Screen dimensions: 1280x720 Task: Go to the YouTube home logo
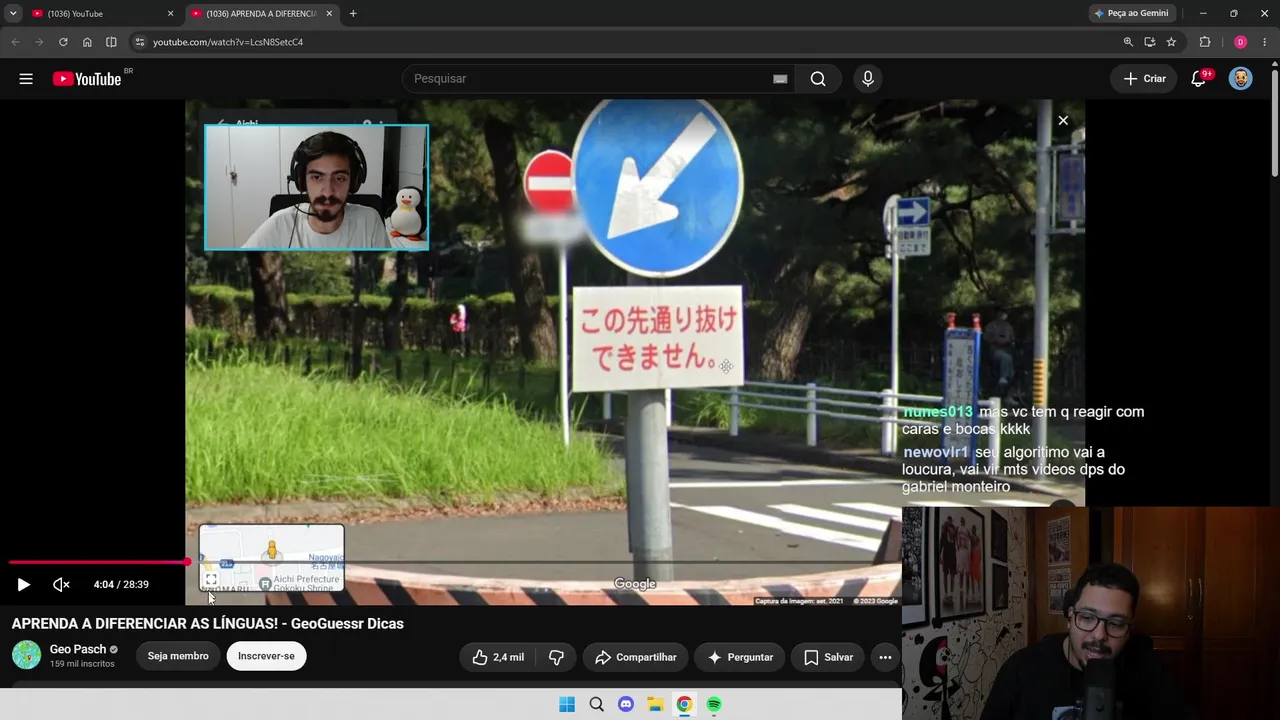(87, 79)
